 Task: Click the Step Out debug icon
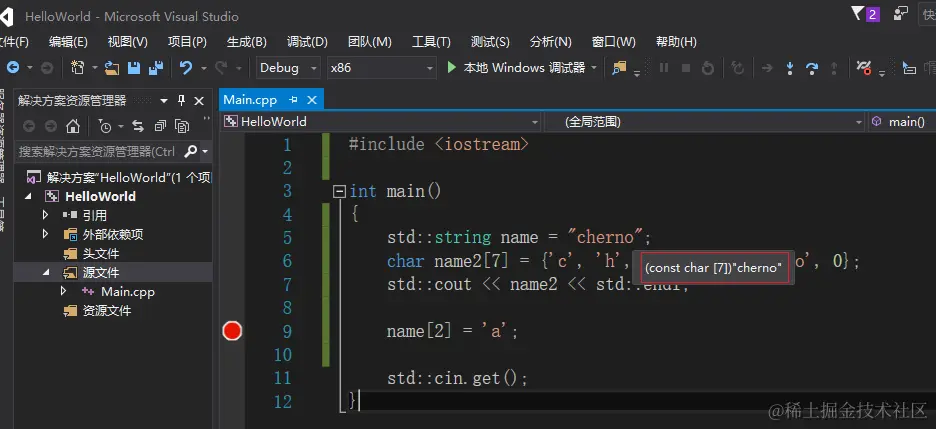click(x=835, y=68)
